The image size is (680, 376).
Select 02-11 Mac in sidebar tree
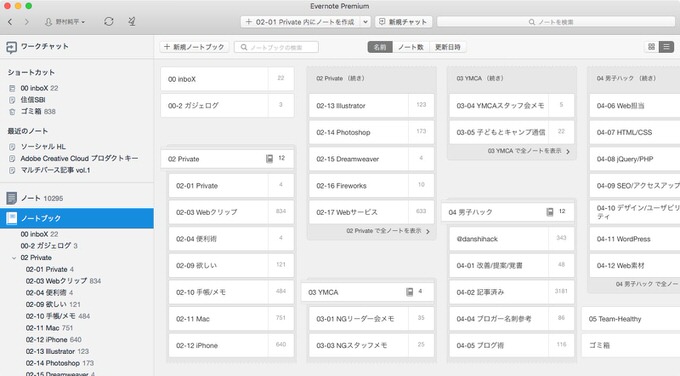[49, 328]
